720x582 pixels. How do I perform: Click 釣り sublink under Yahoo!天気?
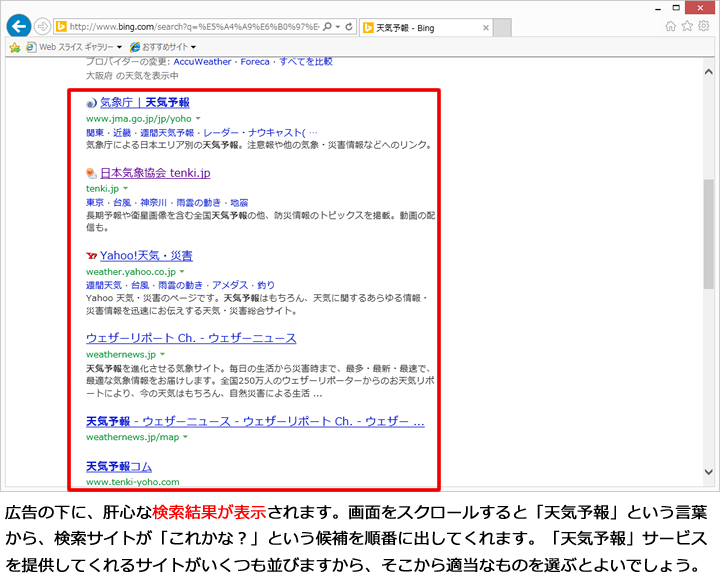266,285
